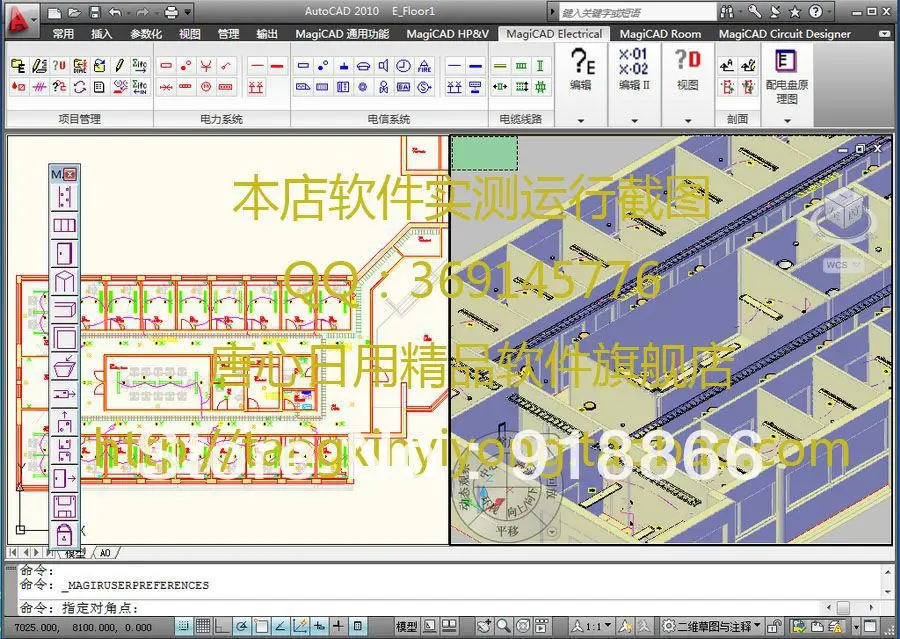Screen dimensions: 900x639
Task: Undo the last action with the arrow icon
Action: click(114, 12)
